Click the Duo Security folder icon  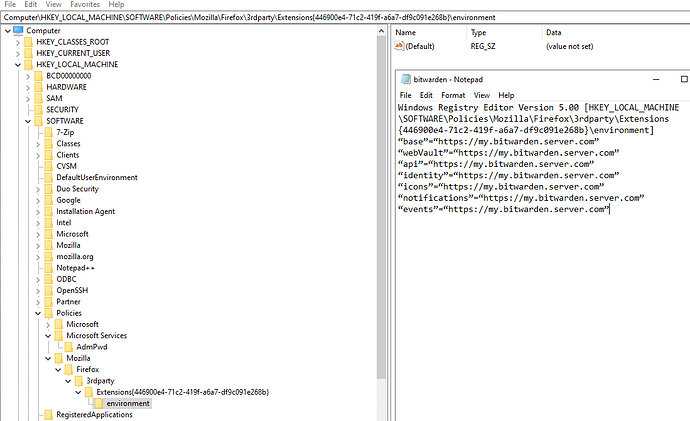[x=49, y=189]
